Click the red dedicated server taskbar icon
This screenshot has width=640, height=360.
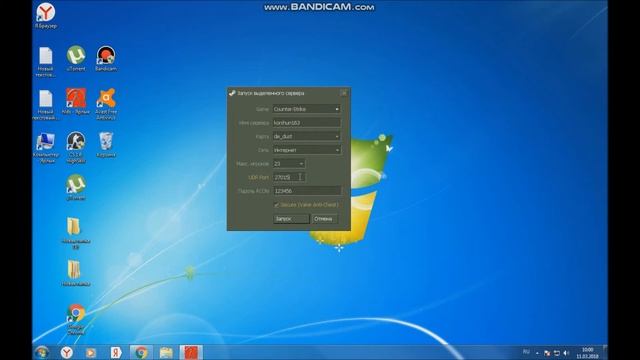tap(191, 352)
